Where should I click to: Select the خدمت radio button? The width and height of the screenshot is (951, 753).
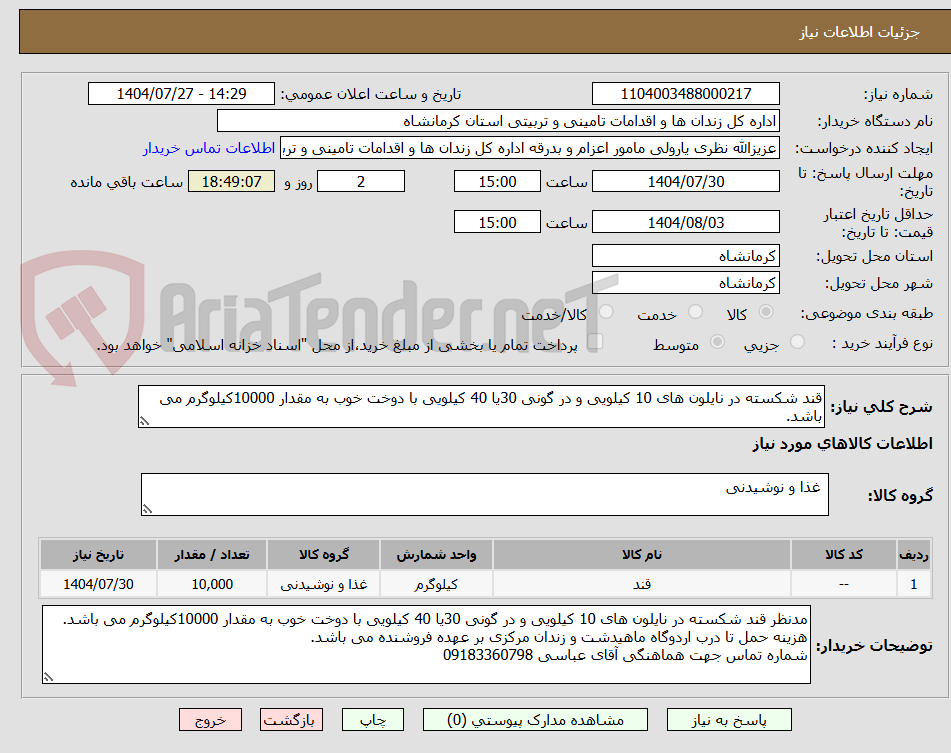pyautogui.click(x=695, y=312)
